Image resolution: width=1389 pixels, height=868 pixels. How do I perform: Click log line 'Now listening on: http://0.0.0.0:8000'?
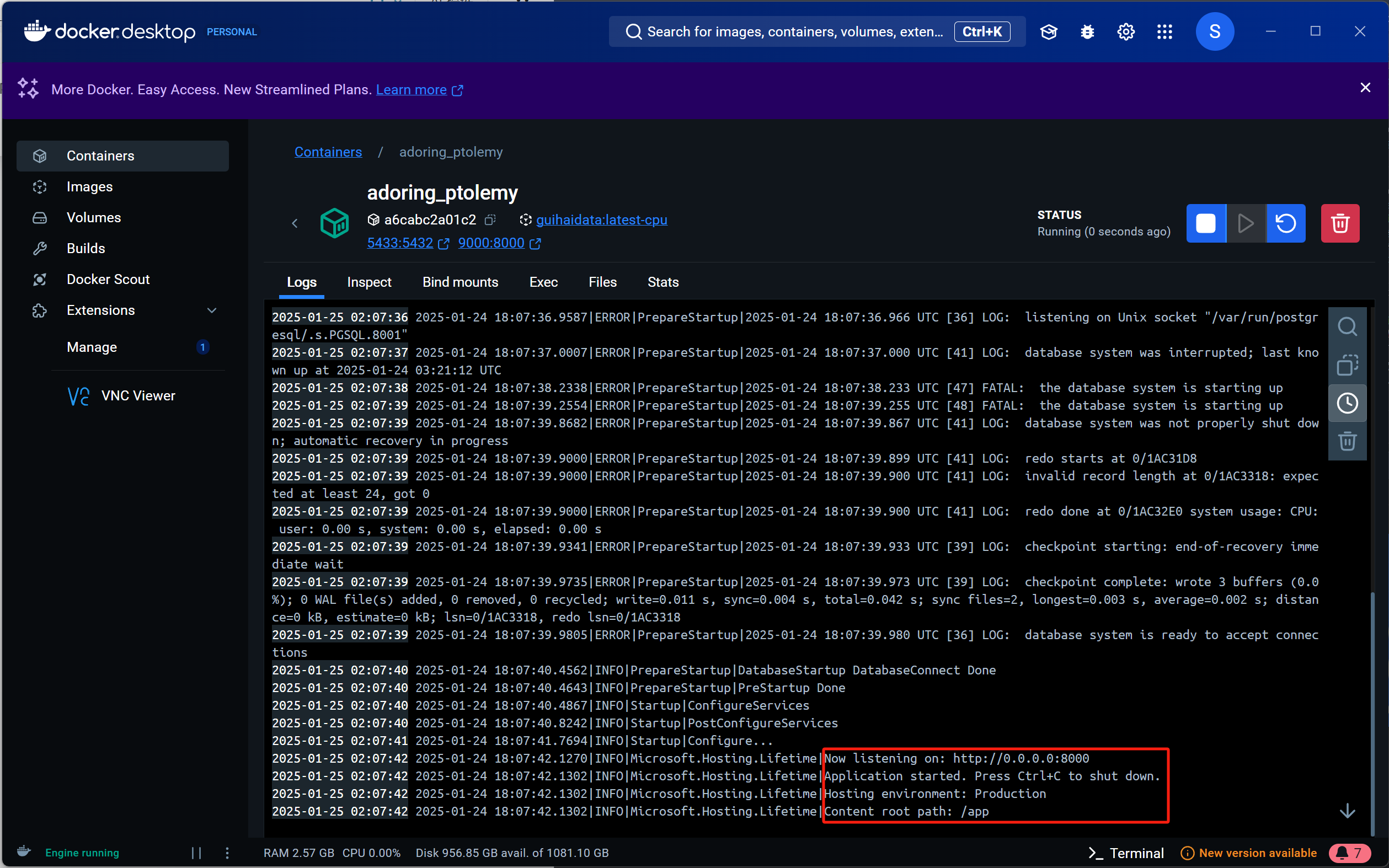956,758
